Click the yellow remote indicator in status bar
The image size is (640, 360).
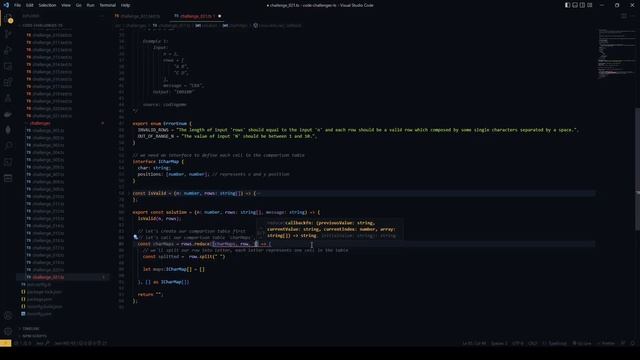tap(5, 343)
